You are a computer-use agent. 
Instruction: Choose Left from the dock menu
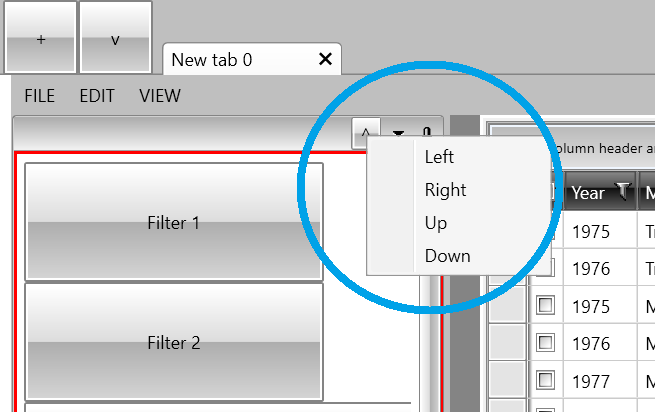(x=439, y=157)
